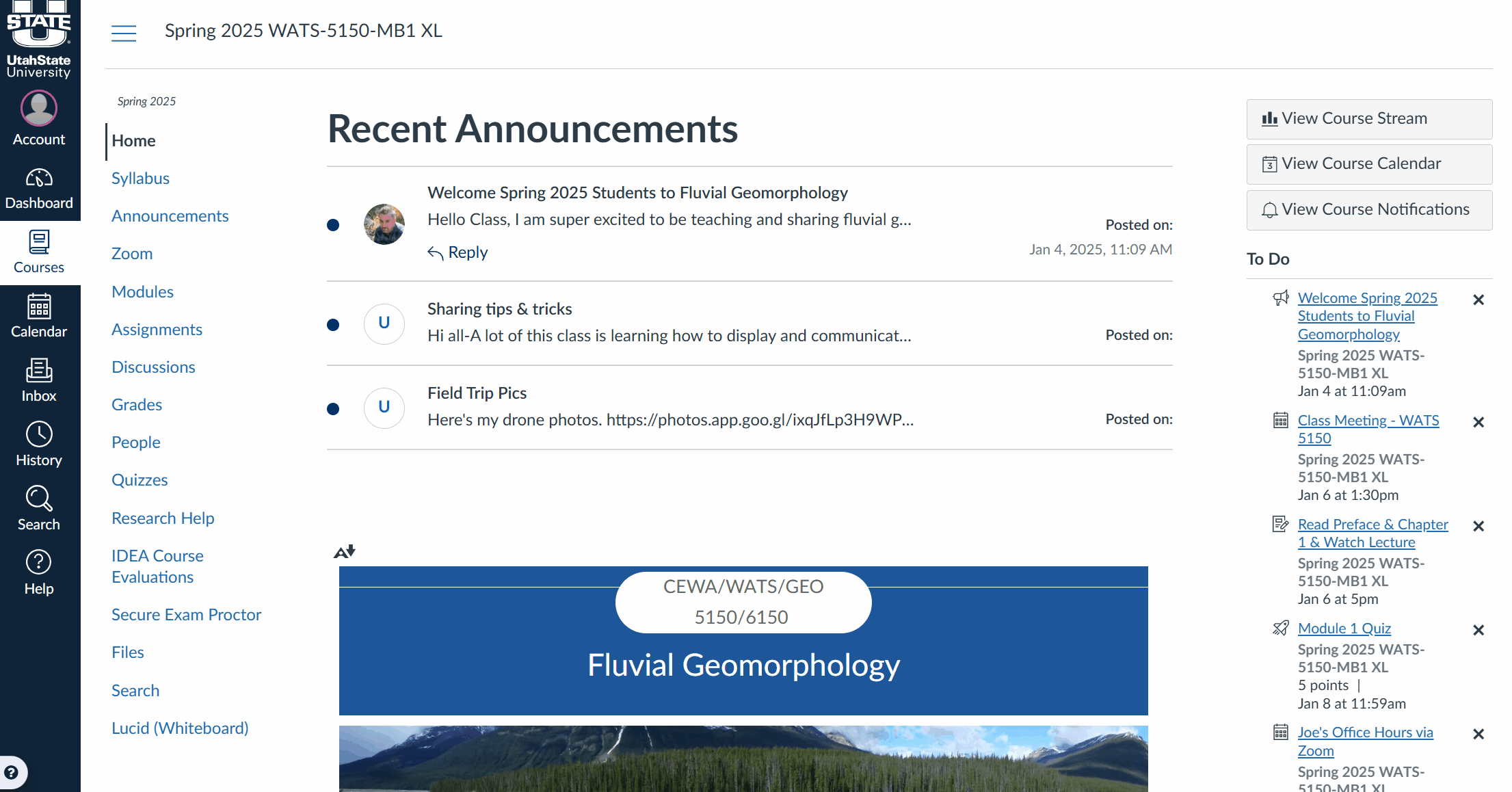Dismiss Class Meeting - WATS 5150 to-do
Screen dimensions: 1512x792
pyautogui.click(x=1478, y=422)
